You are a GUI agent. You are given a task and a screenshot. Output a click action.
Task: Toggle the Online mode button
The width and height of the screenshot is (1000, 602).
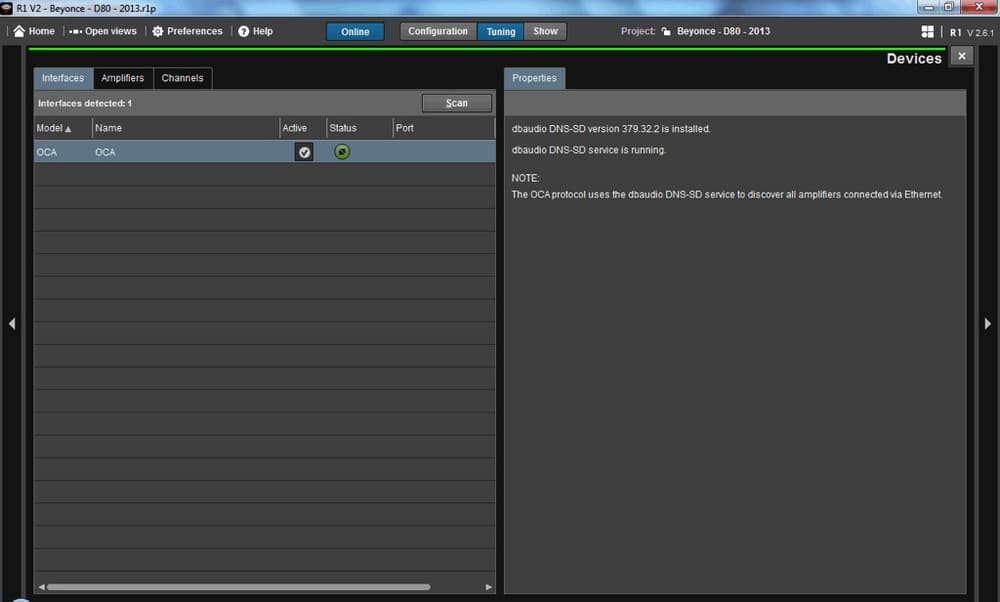355,31
